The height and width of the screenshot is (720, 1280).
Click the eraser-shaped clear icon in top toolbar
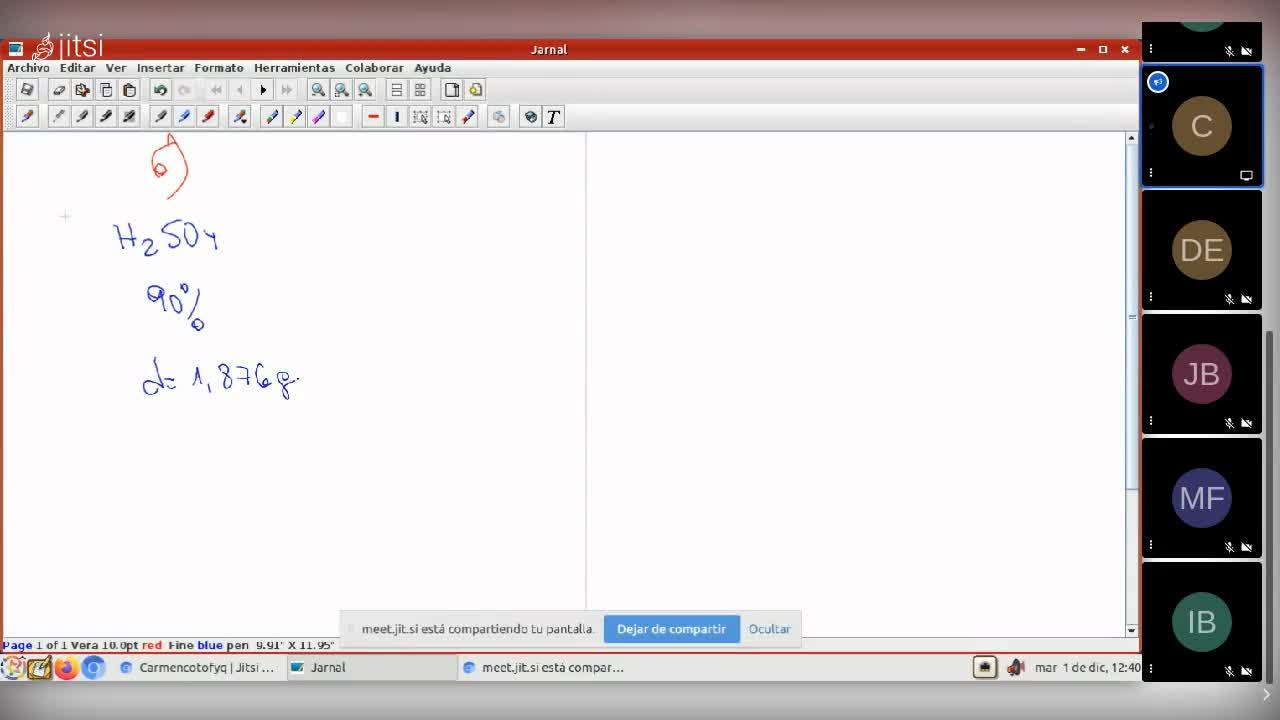pos(59,90)
